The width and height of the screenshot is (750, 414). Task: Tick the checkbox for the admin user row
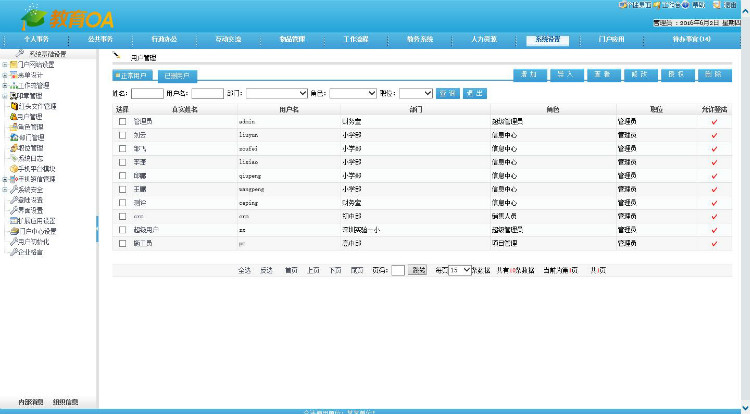122,121
